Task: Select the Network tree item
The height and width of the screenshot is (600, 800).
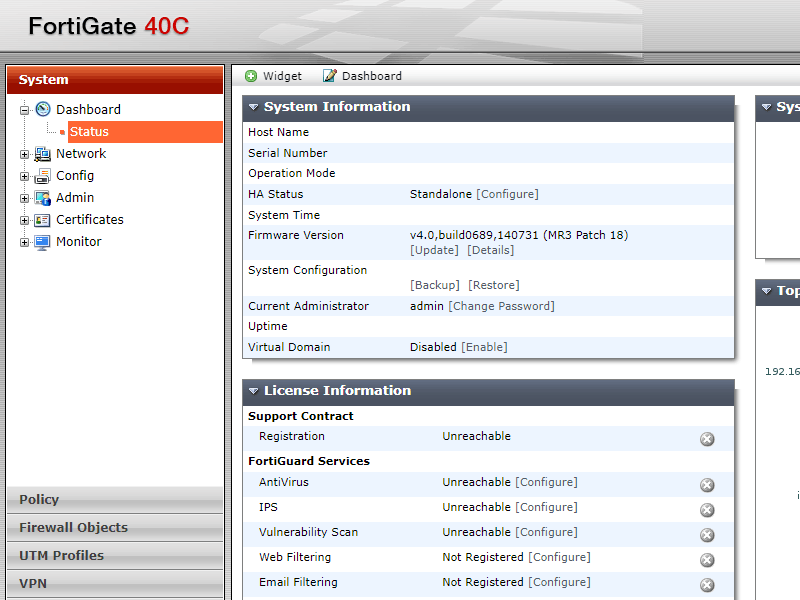Action: coord(81,154)
